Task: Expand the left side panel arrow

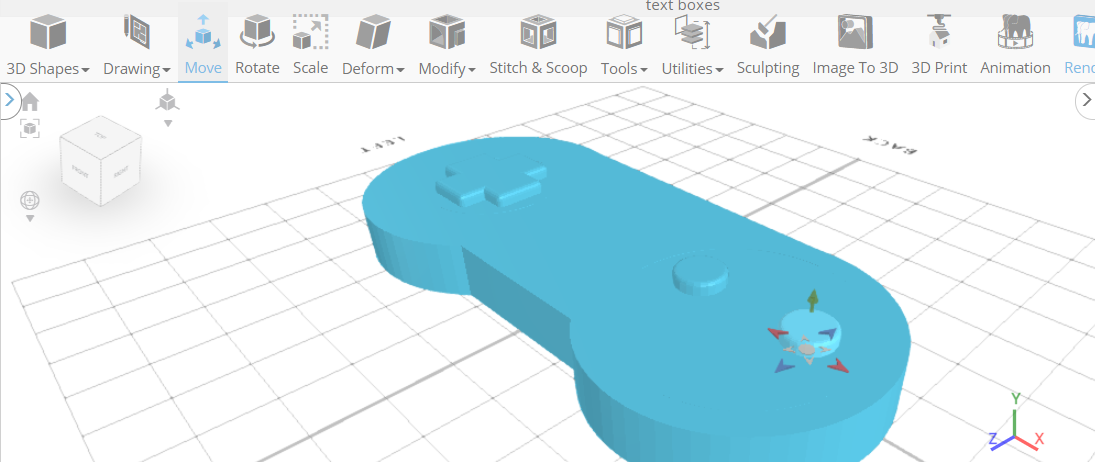Action: tap(8, 100)
